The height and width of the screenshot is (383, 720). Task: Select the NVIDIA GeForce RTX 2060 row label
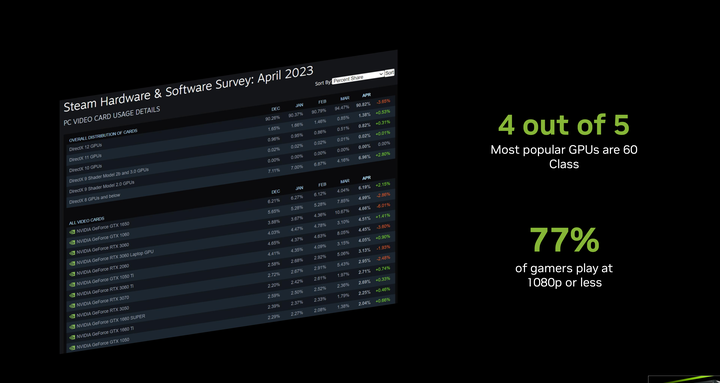(103, 270)
